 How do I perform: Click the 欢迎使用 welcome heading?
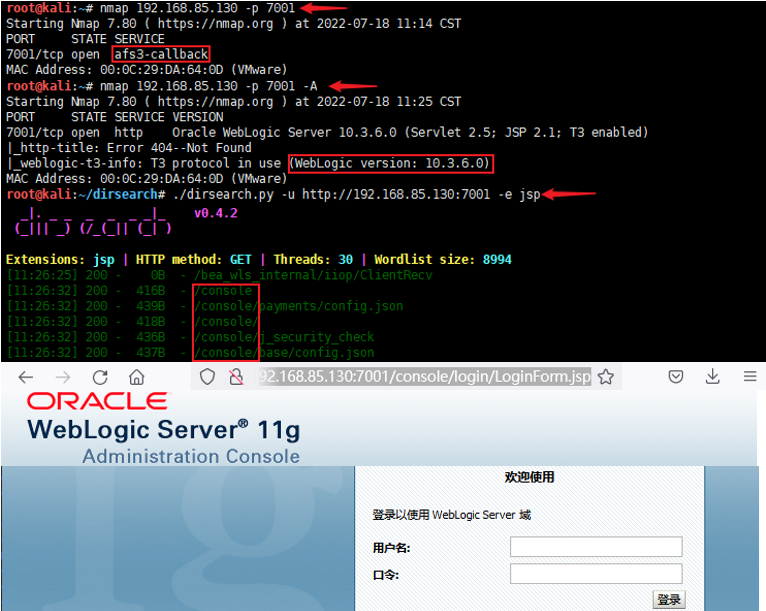[x=530, y=477]
